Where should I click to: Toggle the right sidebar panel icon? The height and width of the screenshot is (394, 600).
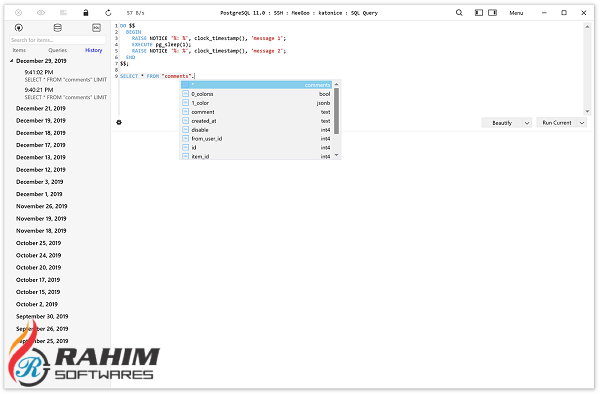click(x=492, y=13)
